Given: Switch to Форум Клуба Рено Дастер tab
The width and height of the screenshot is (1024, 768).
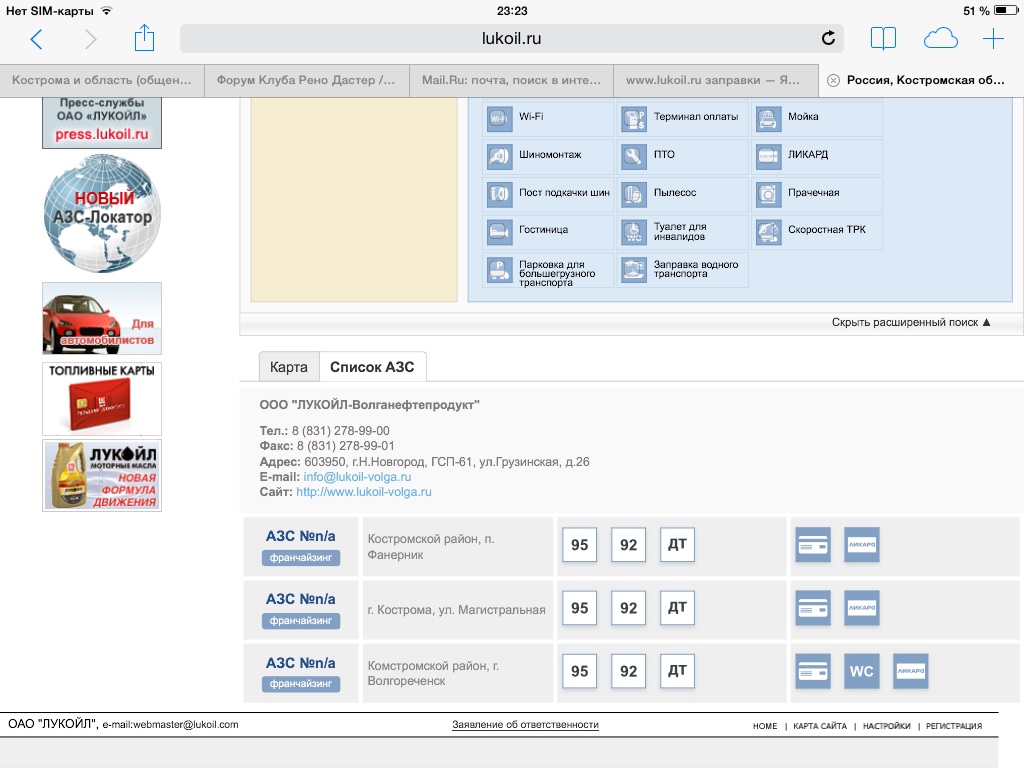Looking at the screenshot, I should (x=306, y=80).
